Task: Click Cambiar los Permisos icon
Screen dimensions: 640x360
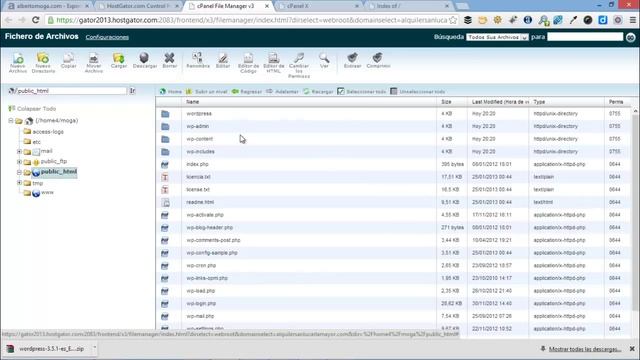Action: pos(299,65)
